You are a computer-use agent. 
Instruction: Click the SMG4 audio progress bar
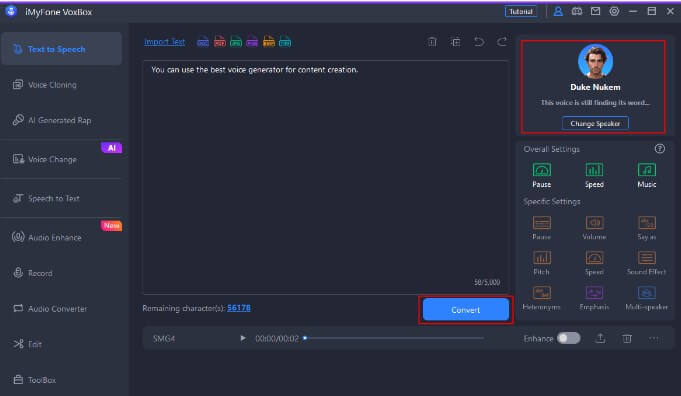click(394, 338)
